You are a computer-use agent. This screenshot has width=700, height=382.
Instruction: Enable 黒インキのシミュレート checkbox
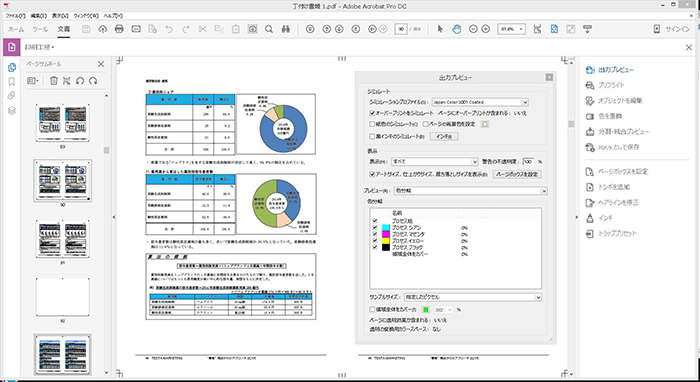pos(372,137)
